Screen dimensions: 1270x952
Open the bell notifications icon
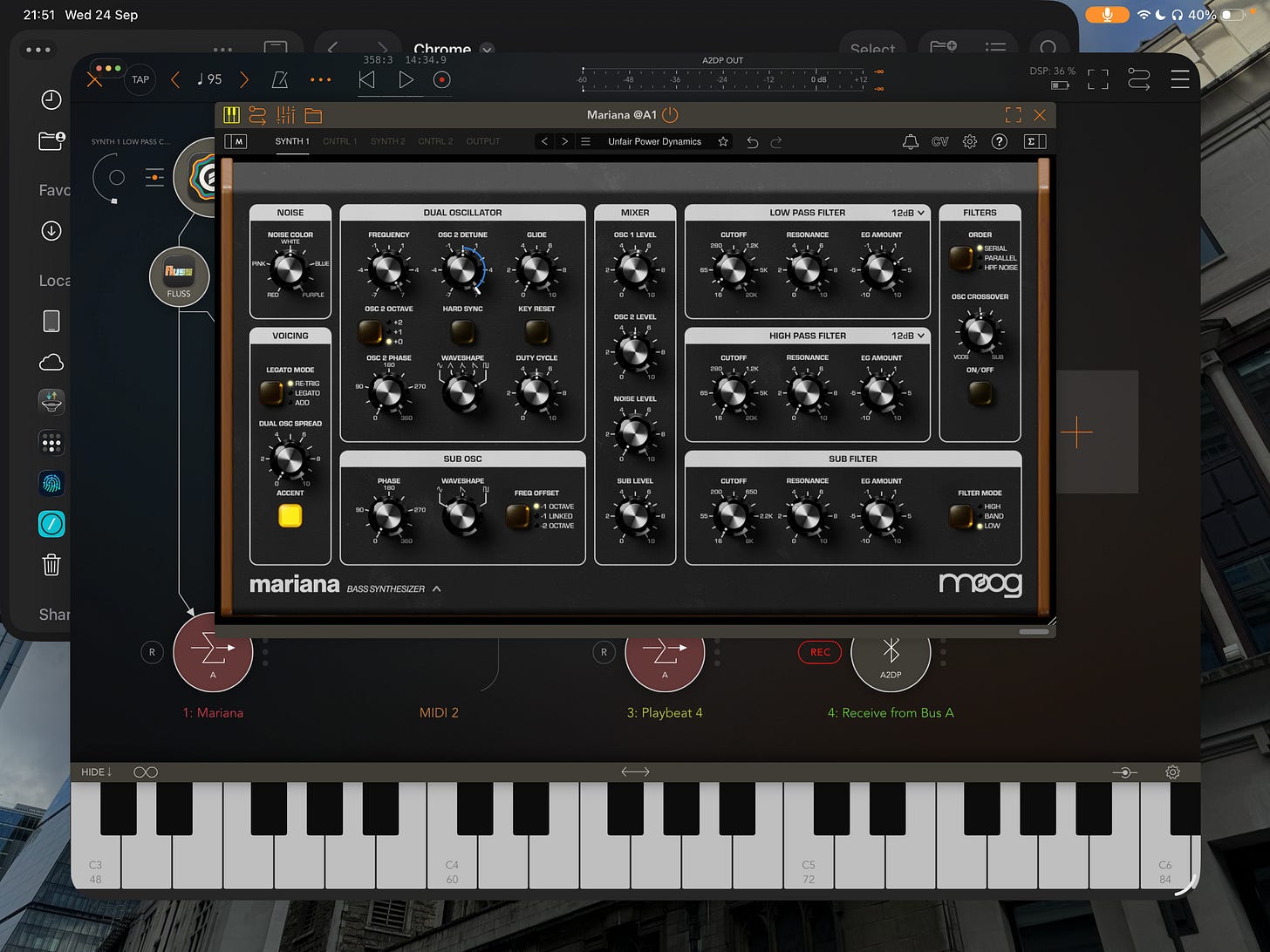(x=910, y=141)
